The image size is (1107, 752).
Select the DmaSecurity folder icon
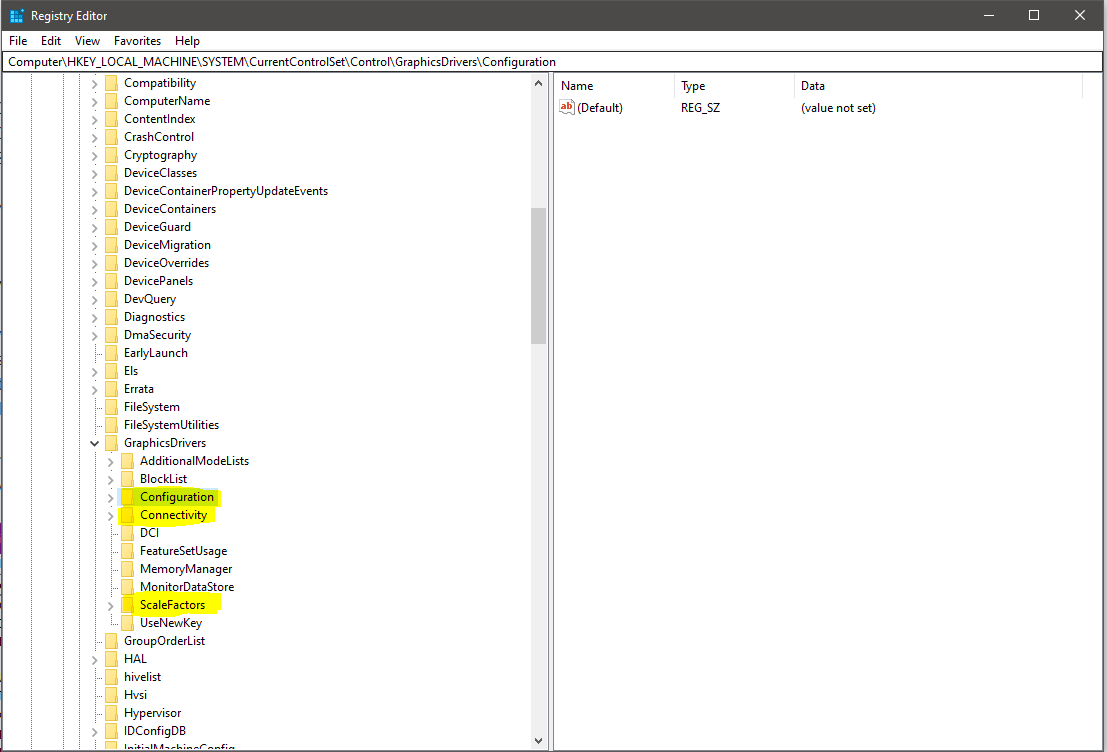(112, 335)
